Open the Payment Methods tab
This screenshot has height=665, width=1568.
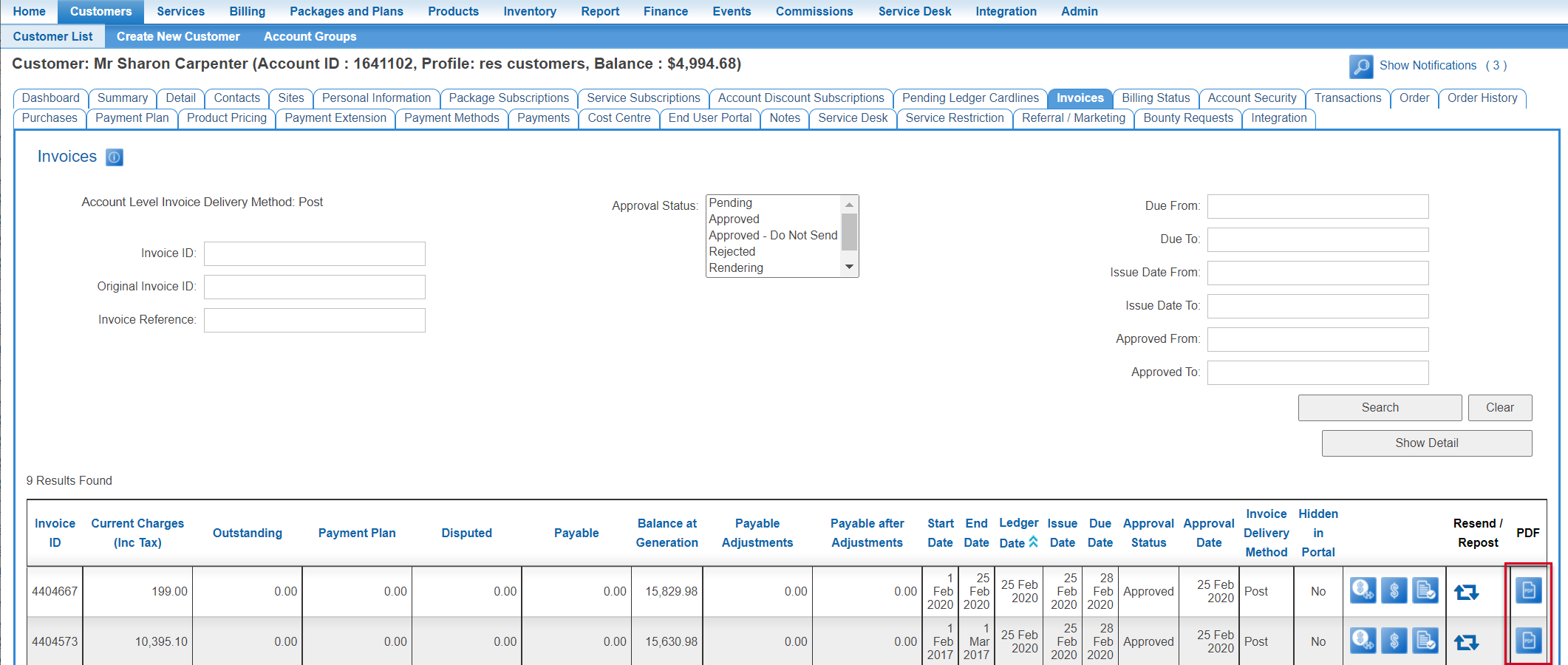point(451,118)
